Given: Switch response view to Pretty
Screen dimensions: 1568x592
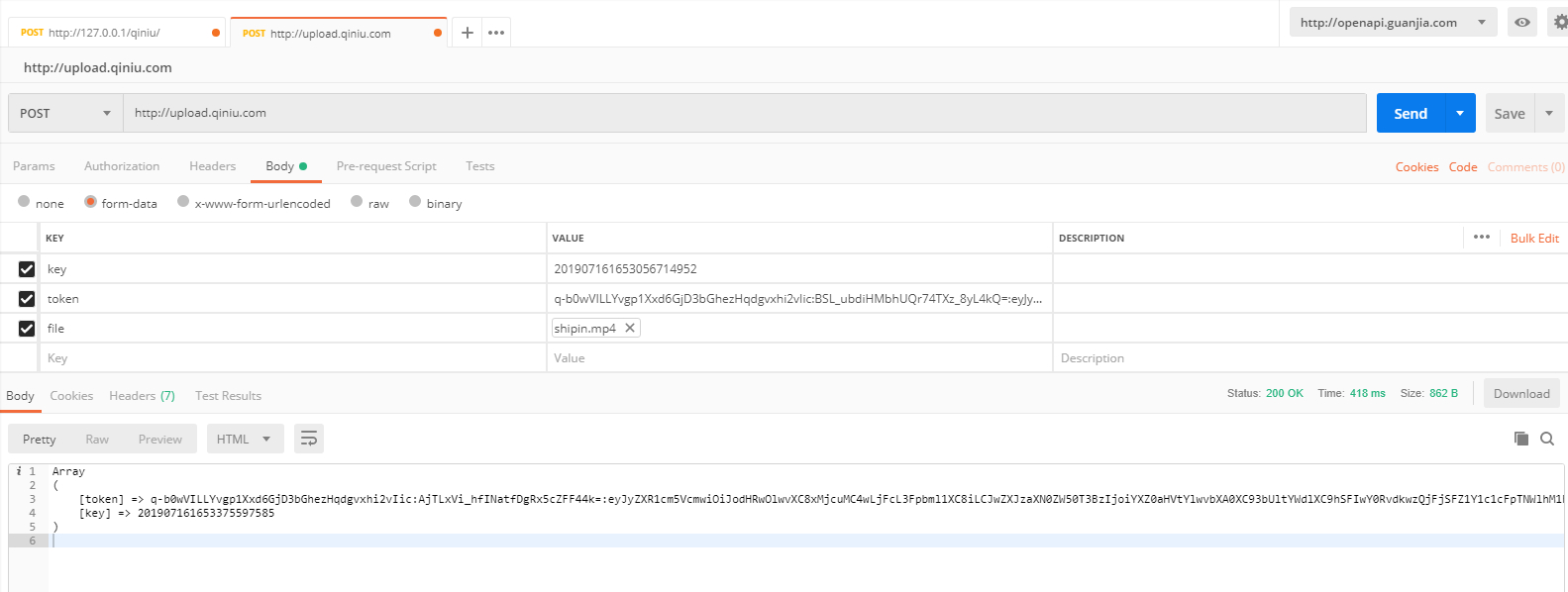Looking at the screenshot, I should pos(40,439).
